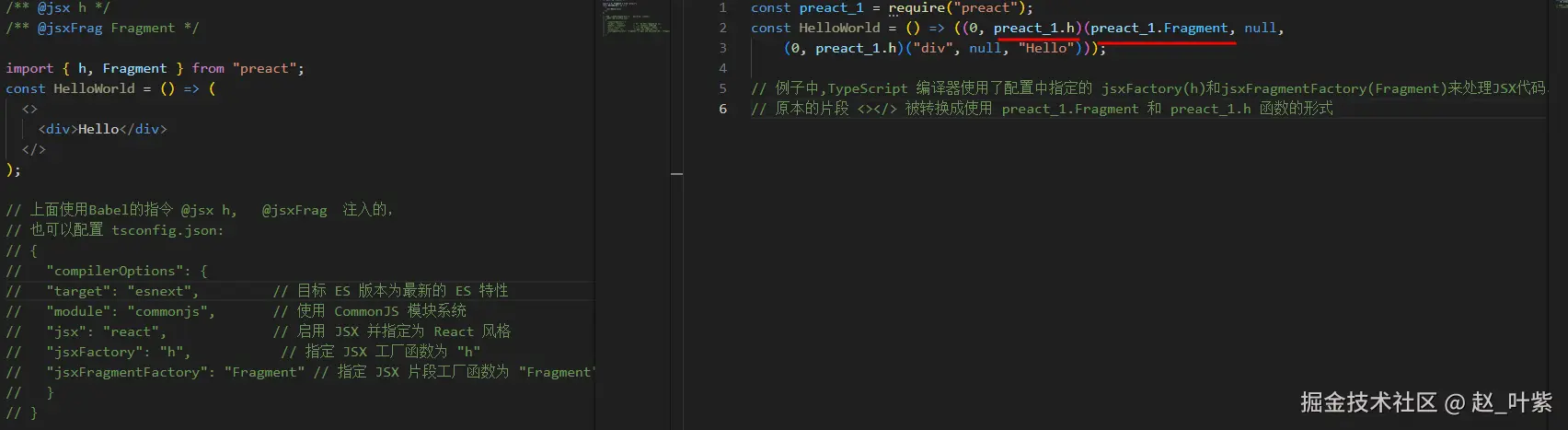Screen dimensions: 1568x430
Task: Click 'const HelloWorld' in the left editor
Action: click(70, 88)
